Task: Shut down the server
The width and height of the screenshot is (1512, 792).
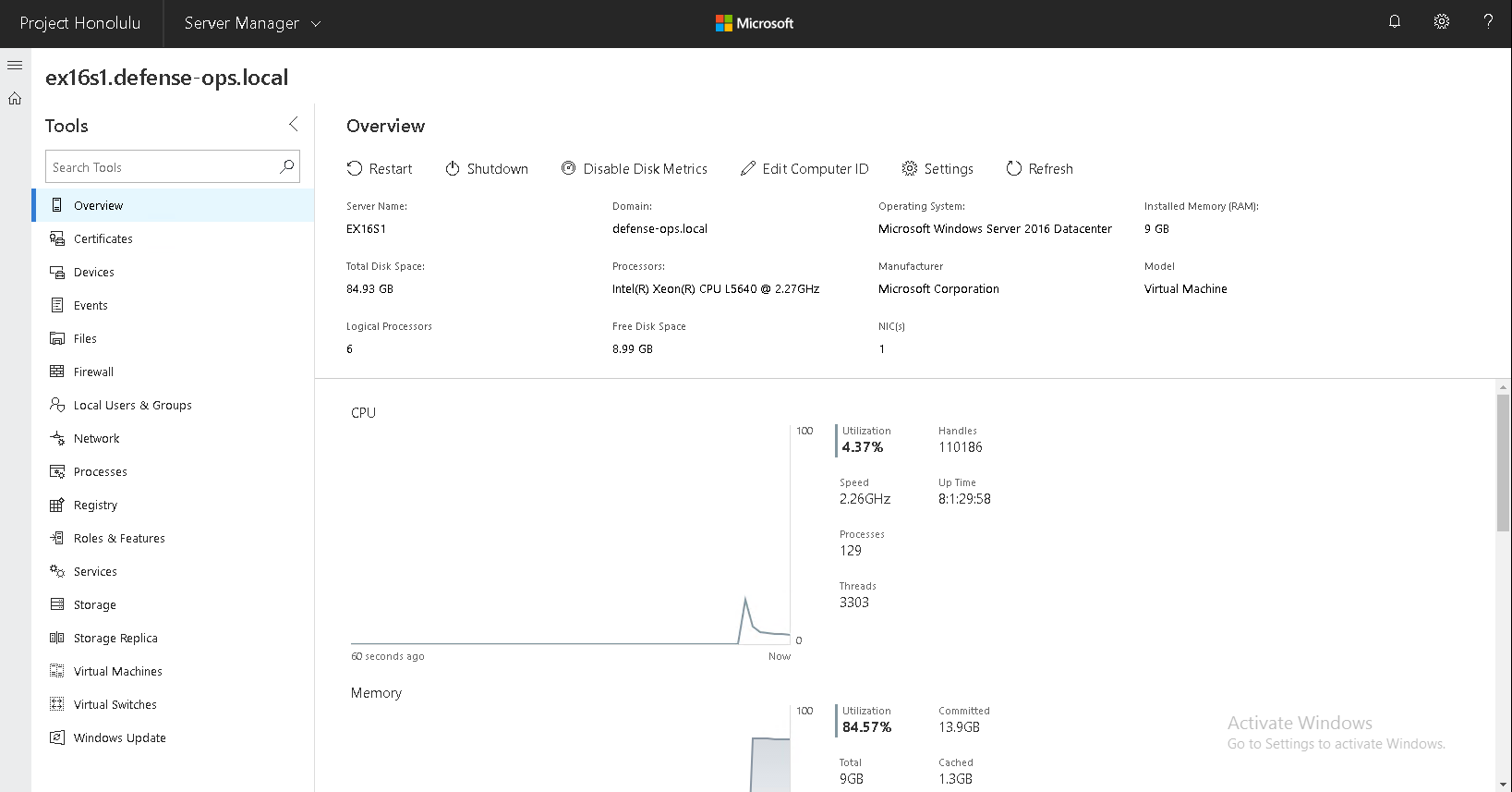Action: pos(487,168)
